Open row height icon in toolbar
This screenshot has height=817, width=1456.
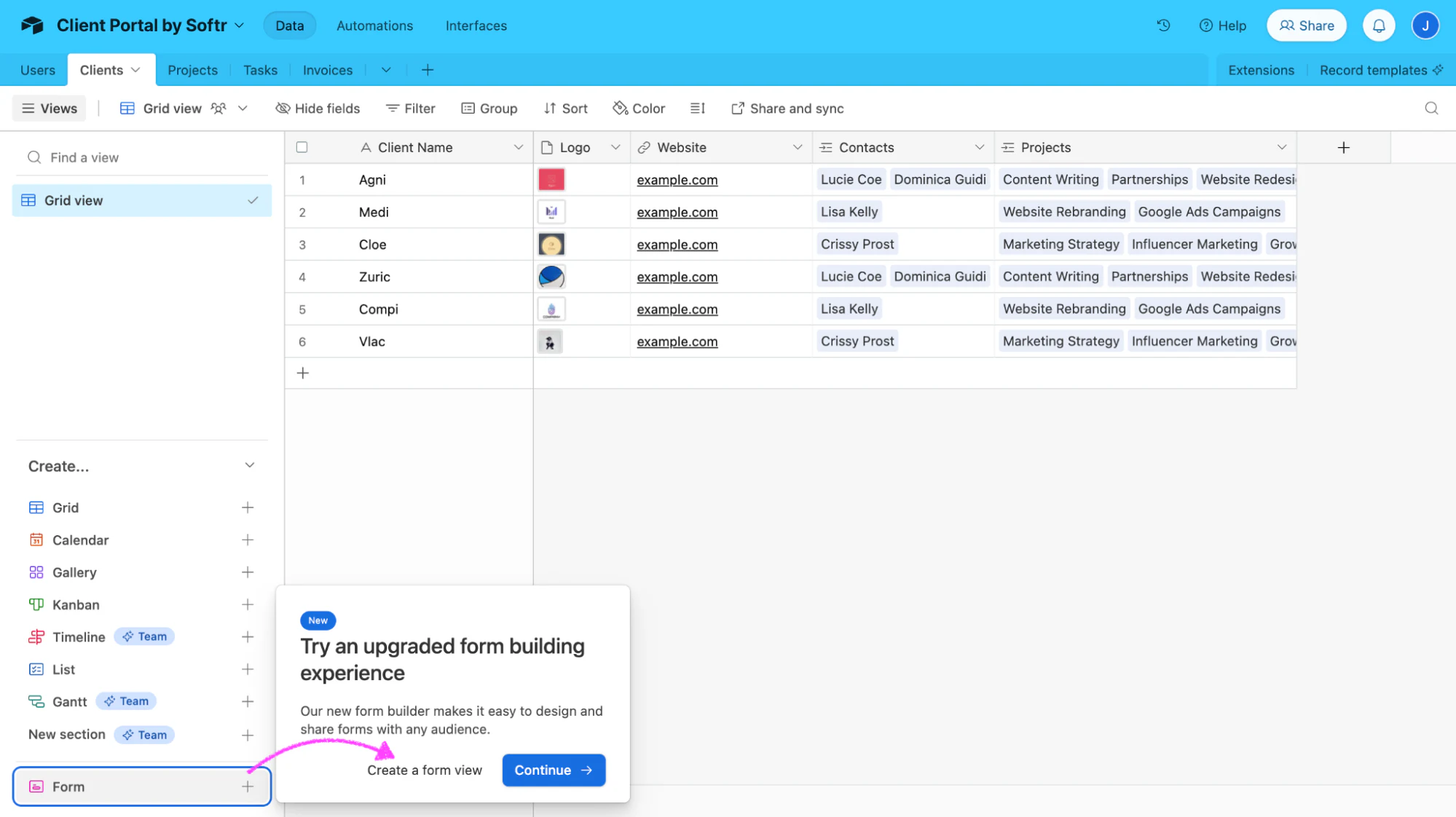pyautogui.click(x=698, y=108)
